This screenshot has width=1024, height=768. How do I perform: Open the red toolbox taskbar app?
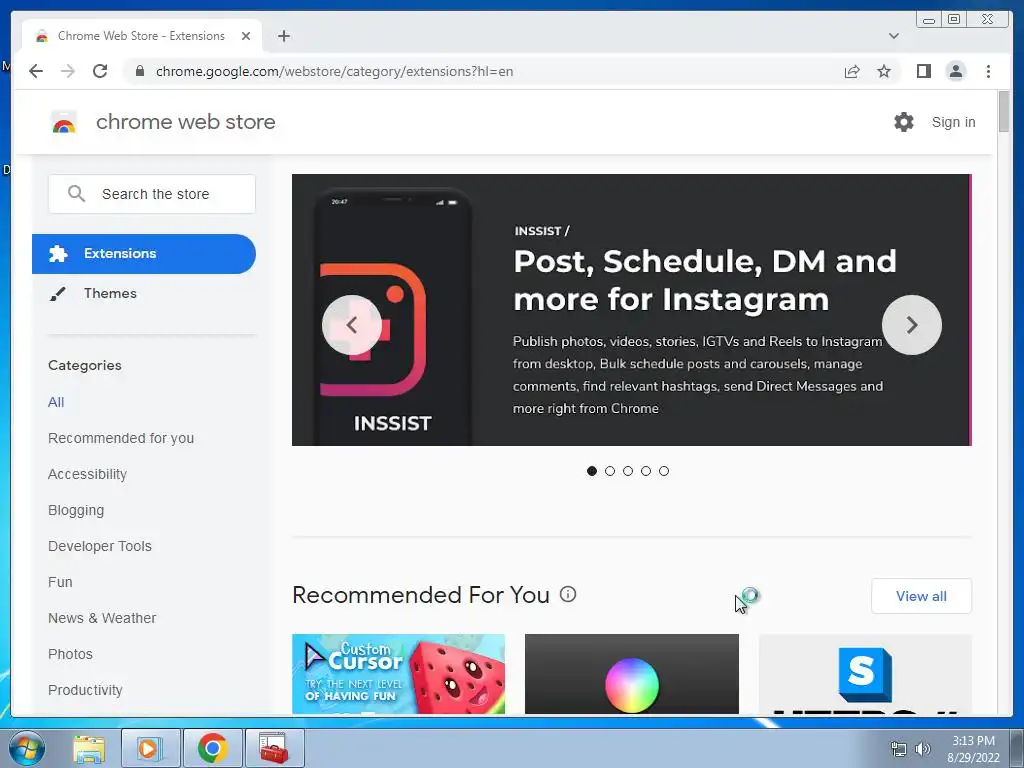click(x=274, y=748)
